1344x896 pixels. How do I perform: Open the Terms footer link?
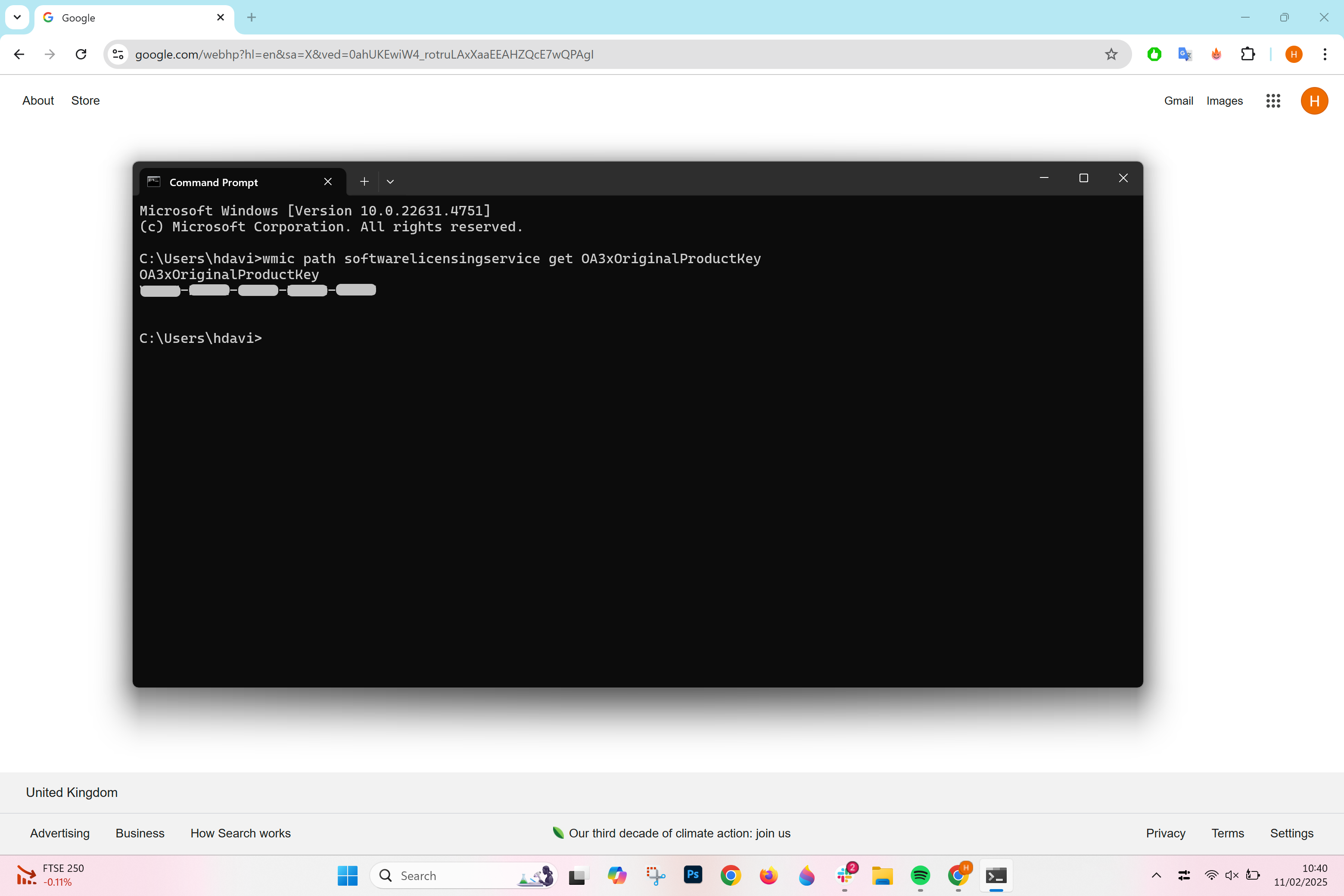pos(1227,833)
